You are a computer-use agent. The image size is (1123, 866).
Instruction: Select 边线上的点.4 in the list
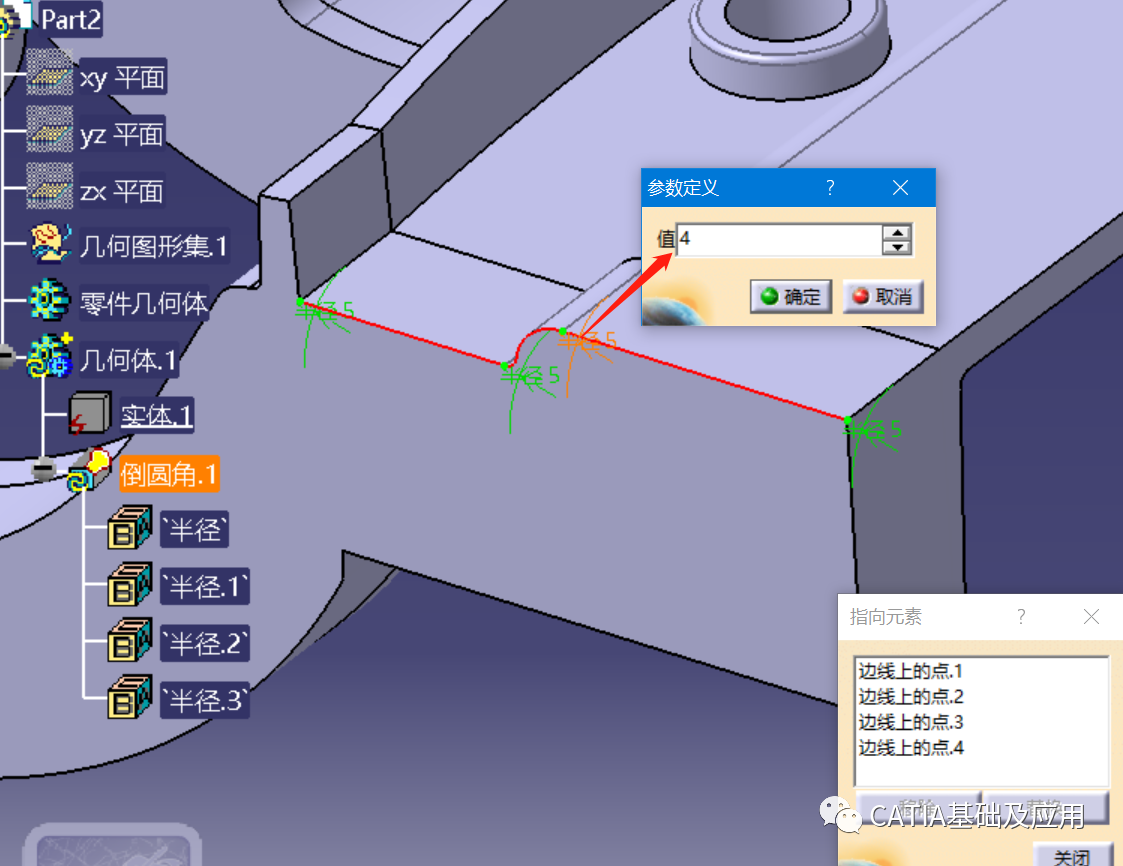point(910,748)
